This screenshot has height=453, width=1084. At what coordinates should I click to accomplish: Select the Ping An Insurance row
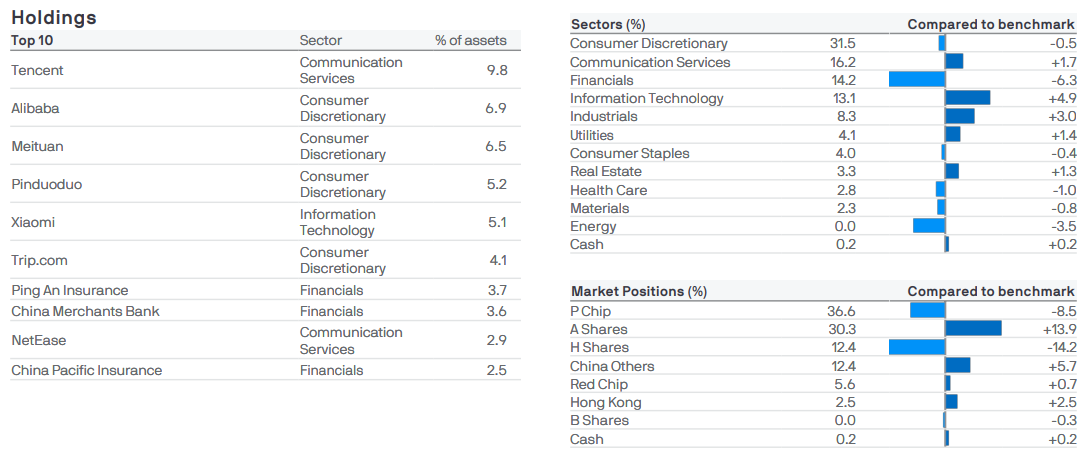(70, 290)
